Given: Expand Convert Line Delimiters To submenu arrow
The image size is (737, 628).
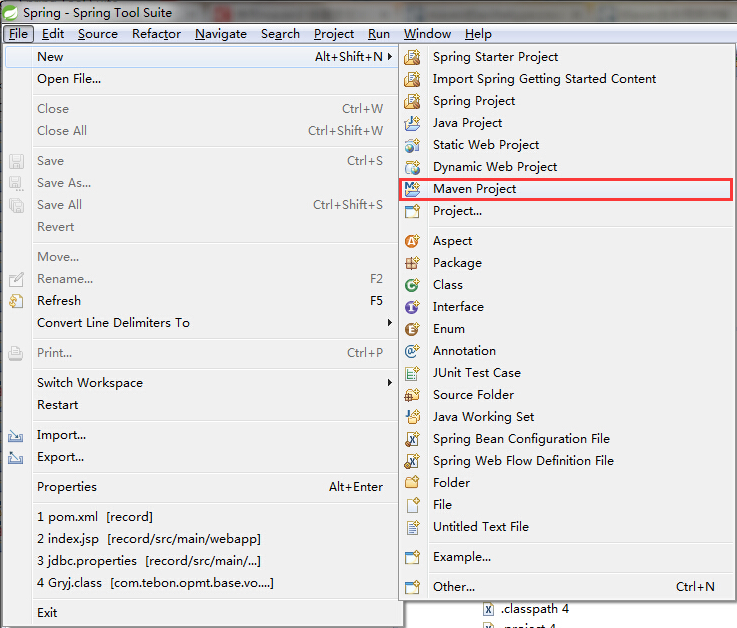Looking at the screenshot, I should [390, 322].
